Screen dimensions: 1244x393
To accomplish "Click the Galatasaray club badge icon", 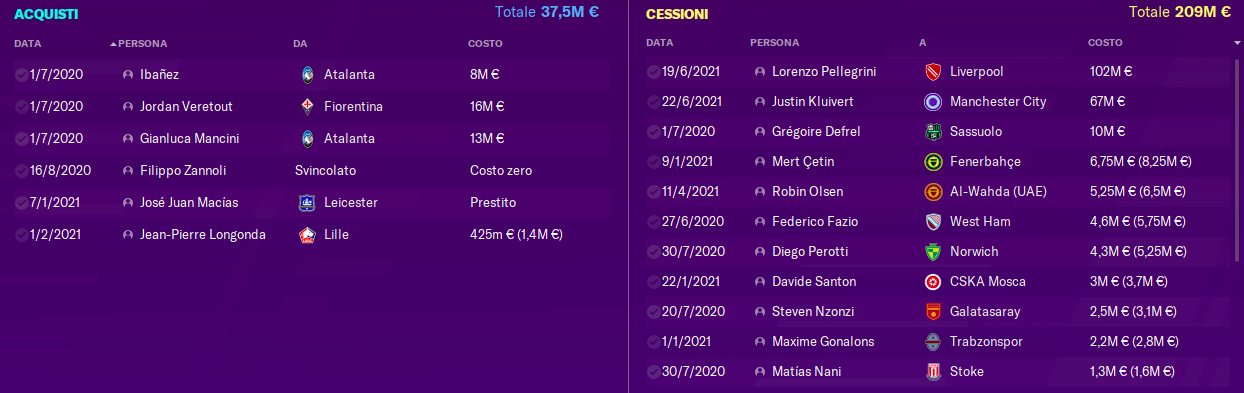I will [x=933, y=312].
